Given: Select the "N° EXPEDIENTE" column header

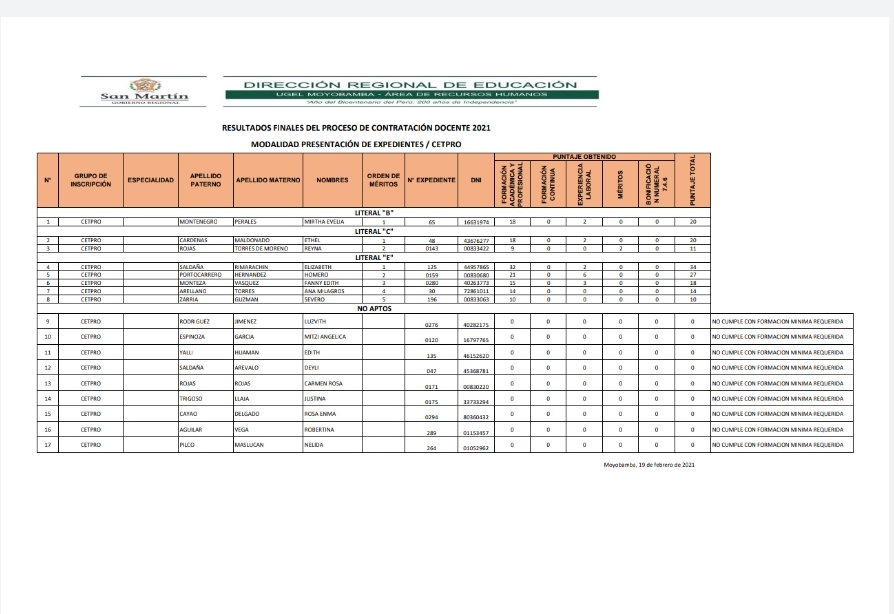Looking at the screenshot, I should tap(431, 180).
